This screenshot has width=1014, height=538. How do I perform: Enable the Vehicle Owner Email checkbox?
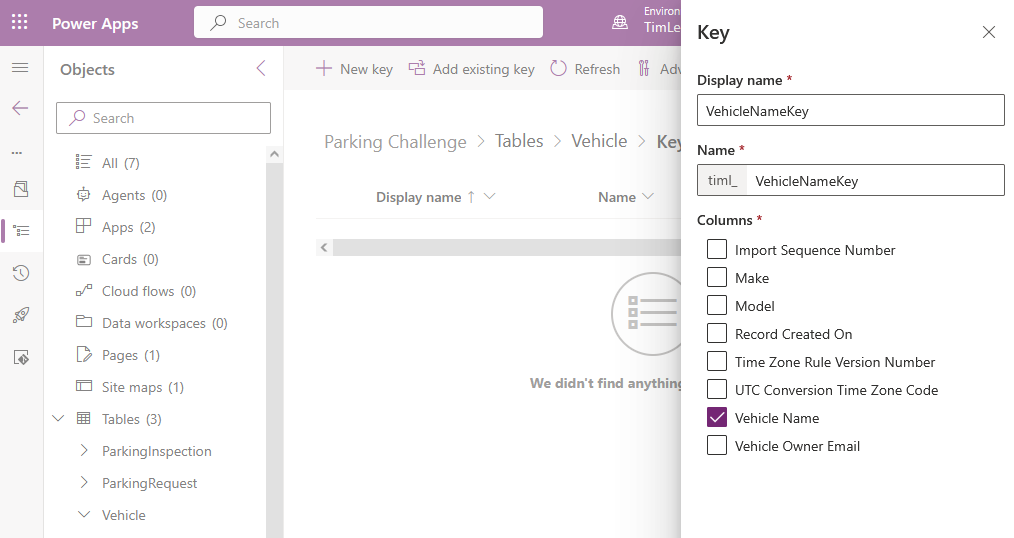click(717, 446)
